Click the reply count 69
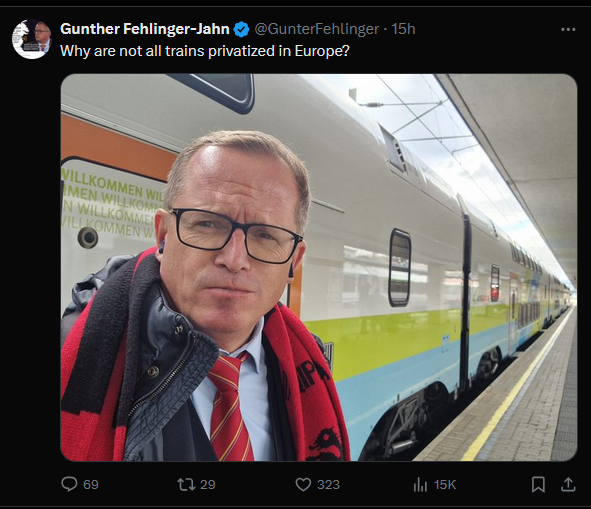 point(90,484)
